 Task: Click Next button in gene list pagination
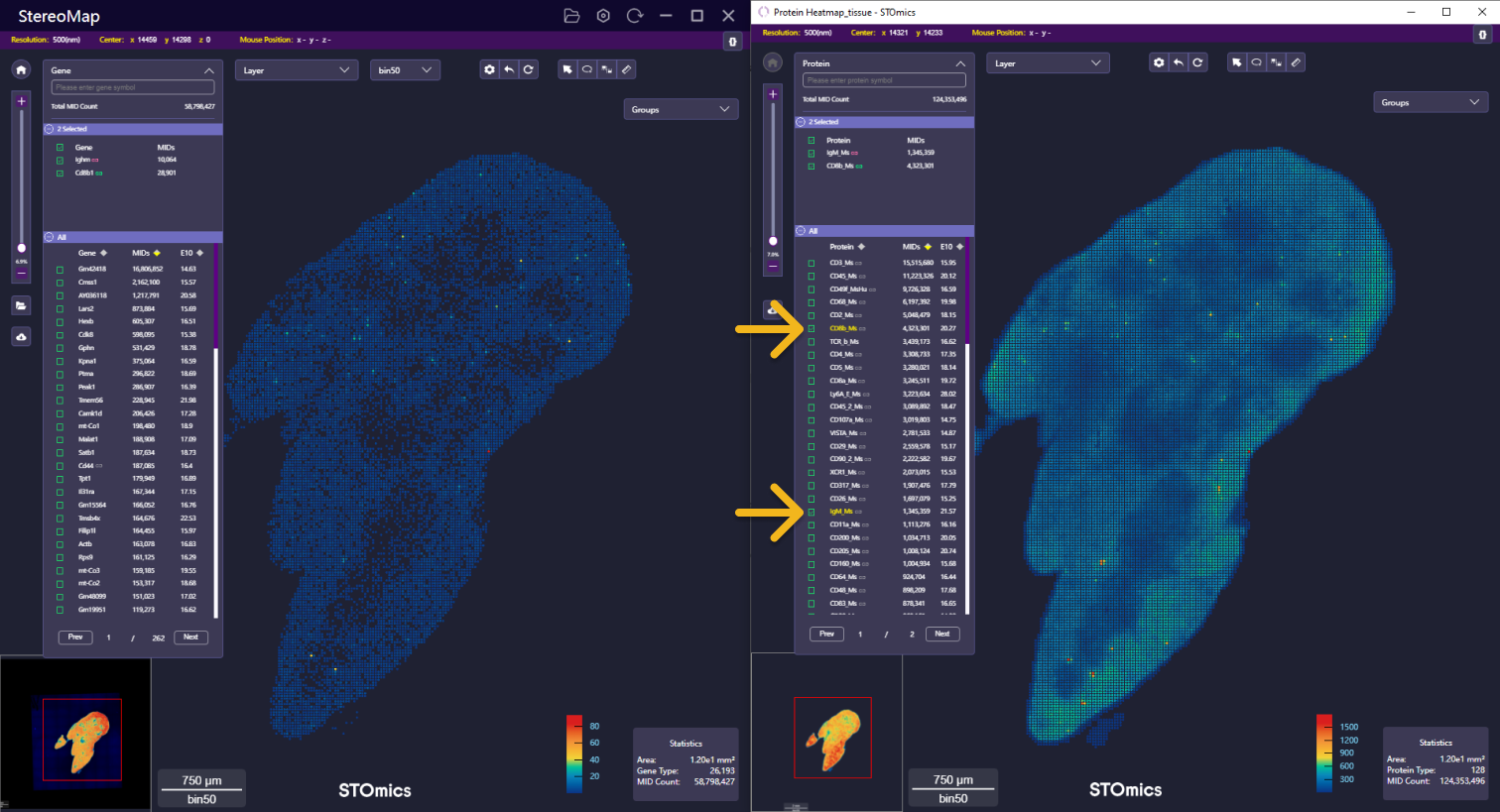(x=190, y=638)
